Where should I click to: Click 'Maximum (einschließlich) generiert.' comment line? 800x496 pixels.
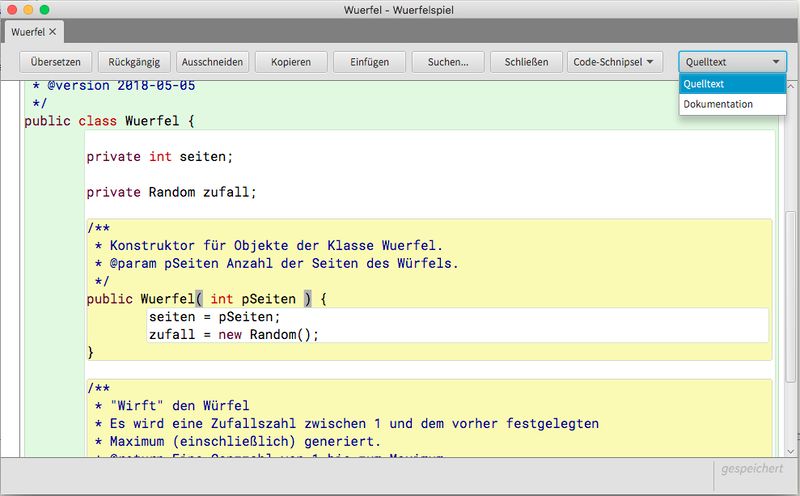(x=237, y=441)
